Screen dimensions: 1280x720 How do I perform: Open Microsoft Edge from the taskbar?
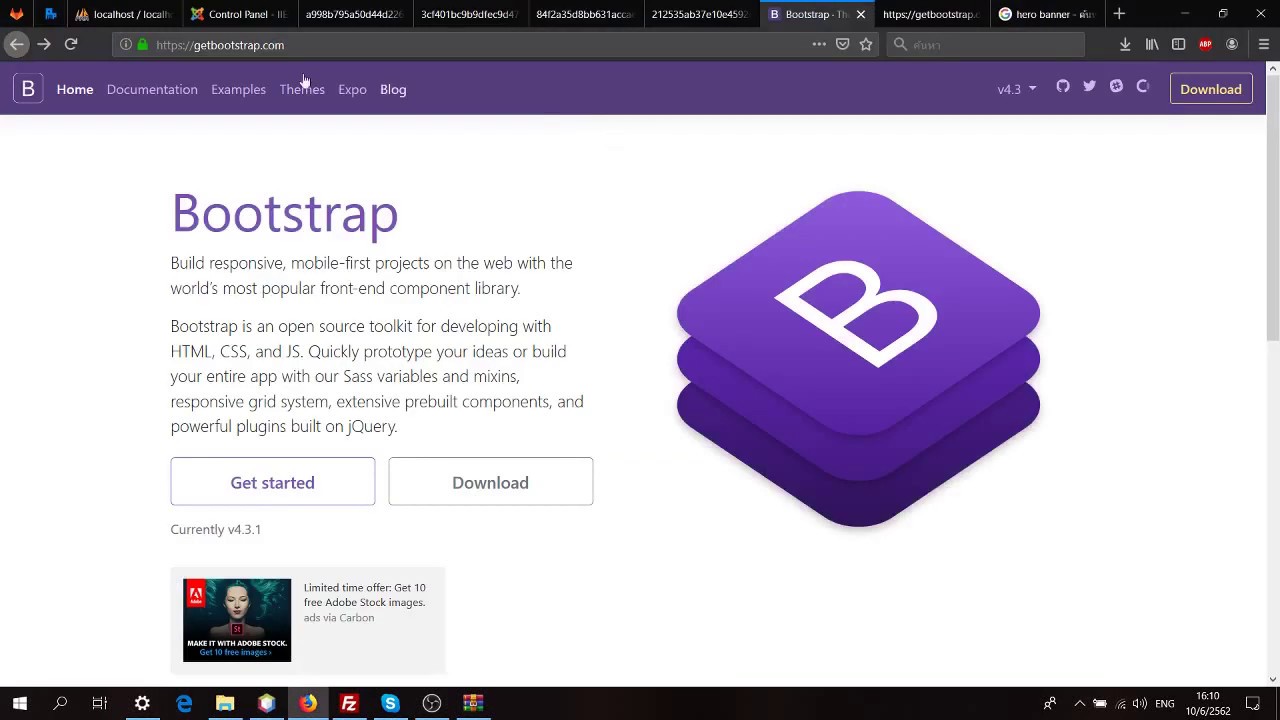pos(184,703)
